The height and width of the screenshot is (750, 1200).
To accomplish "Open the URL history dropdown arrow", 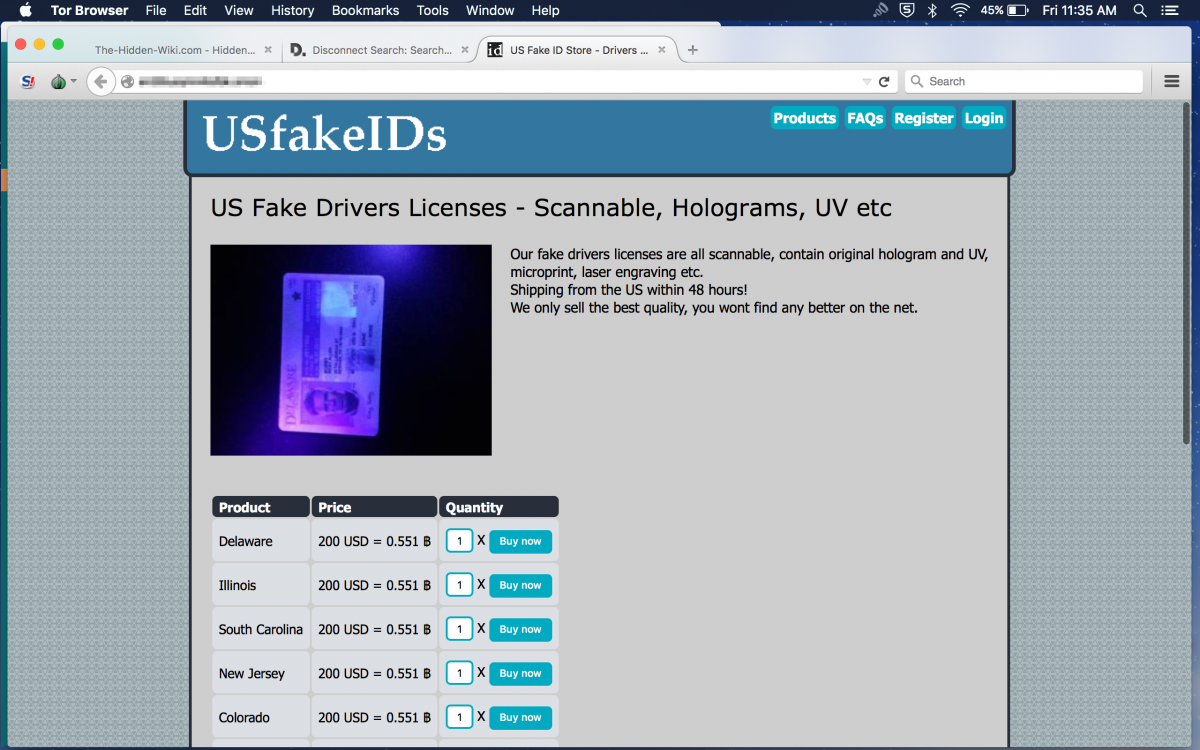I will pyautogui.click(x=867, y=82).
